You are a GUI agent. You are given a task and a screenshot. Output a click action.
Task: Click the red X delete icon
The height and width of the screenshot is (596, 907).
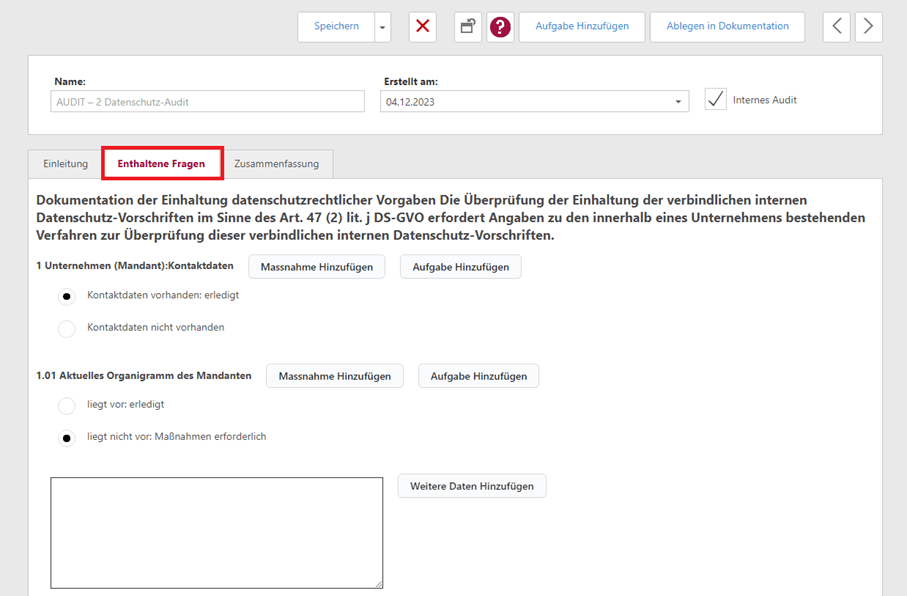(422, 27)
